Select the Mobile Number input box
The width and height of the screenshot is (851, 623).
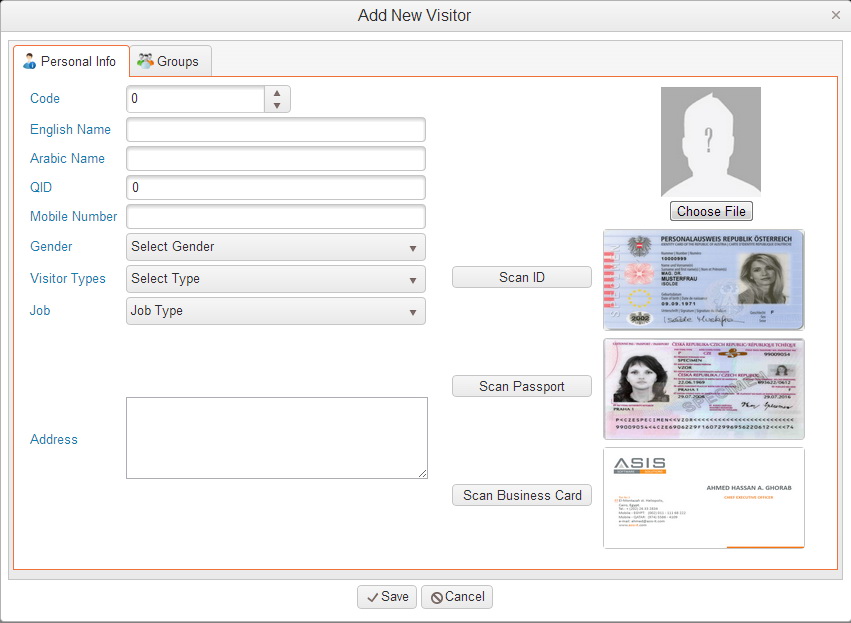(x=276, y=217)
